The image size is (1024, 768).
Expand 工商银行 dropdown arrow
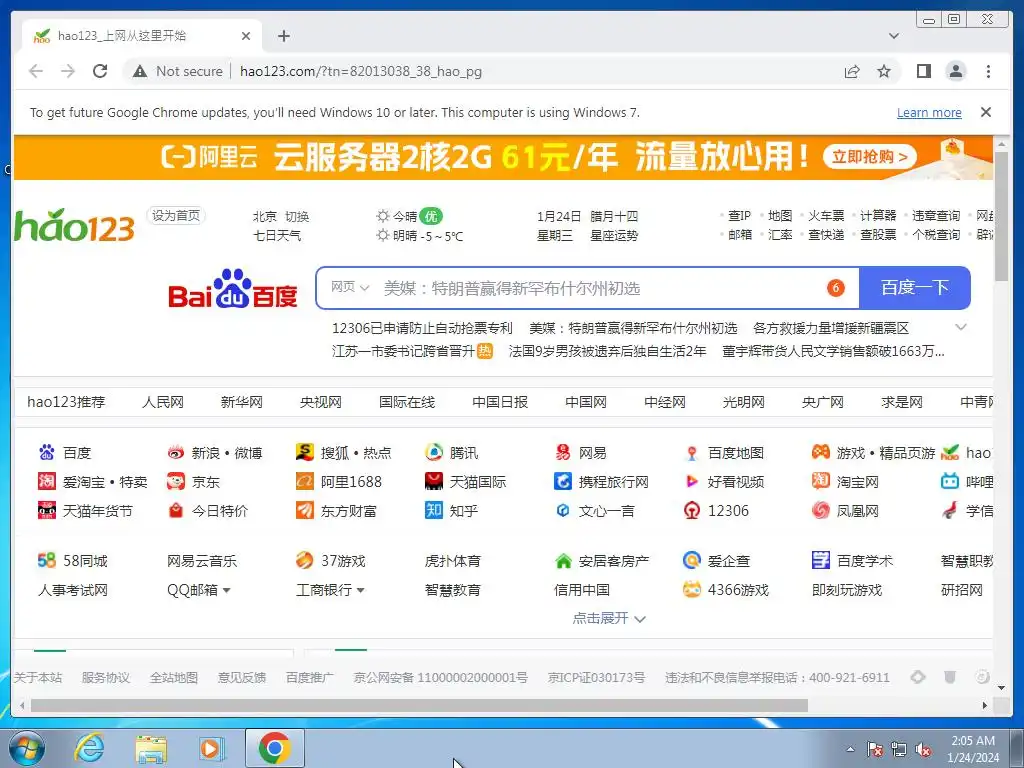[x=360, y=590]
